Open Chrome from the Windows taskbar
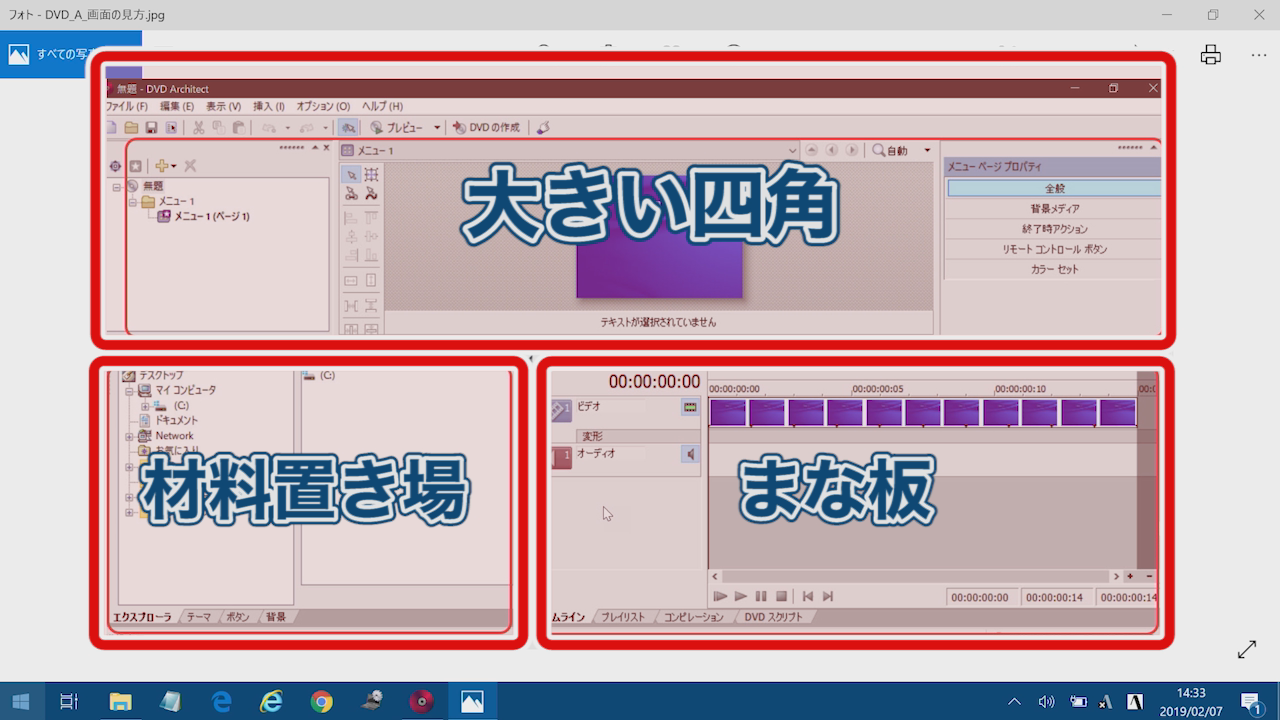The height and width of the screenshot is (720, 1280). 321,702
